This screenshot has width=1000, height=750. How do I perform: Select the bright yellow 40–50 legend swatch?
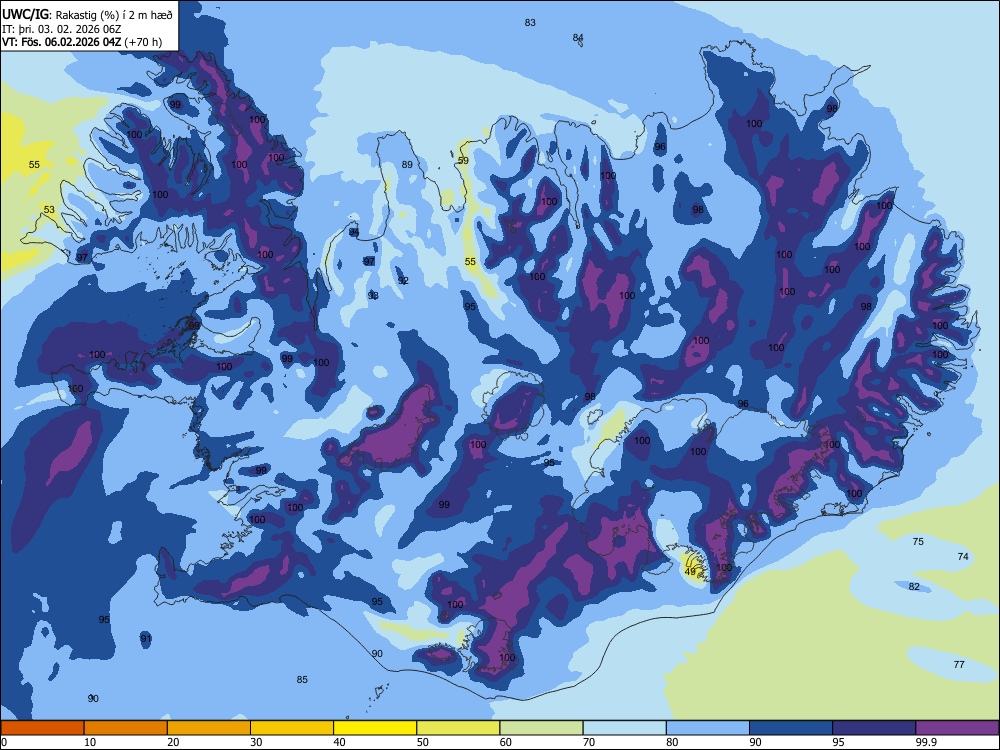375,728
